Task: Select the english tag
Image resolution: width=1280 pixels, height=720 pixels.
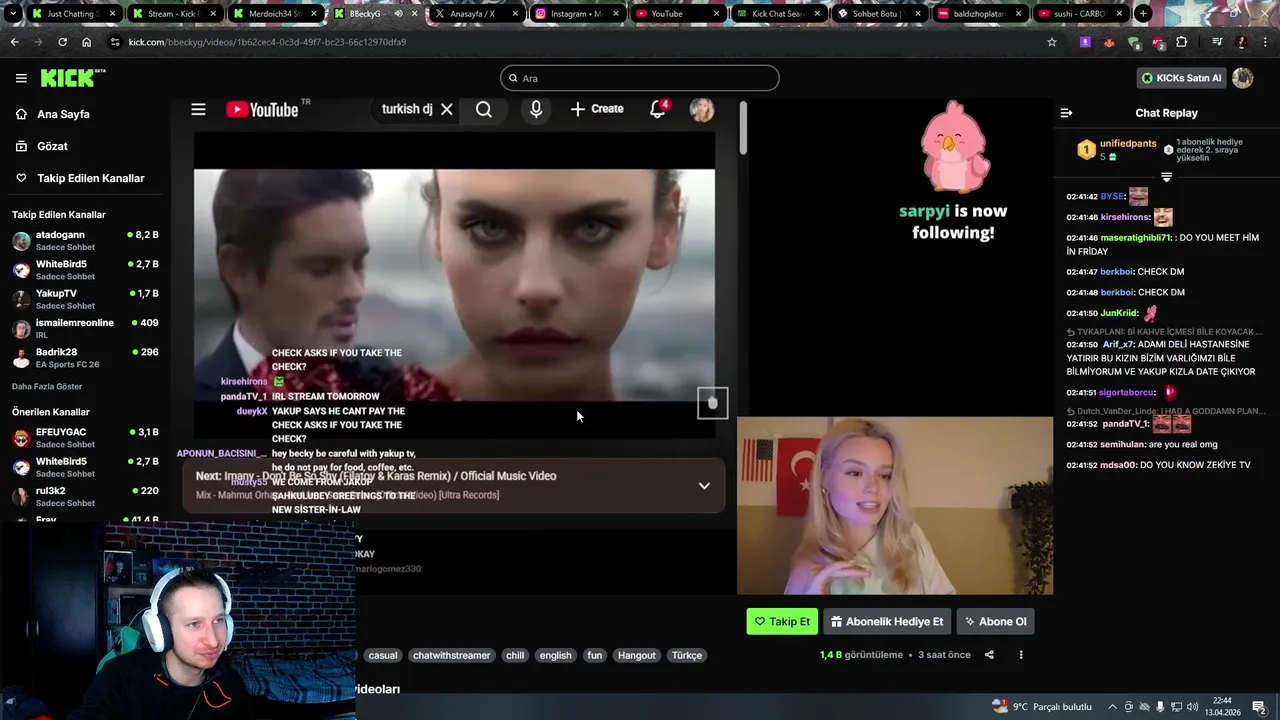Action: click(x=555, y=655)
